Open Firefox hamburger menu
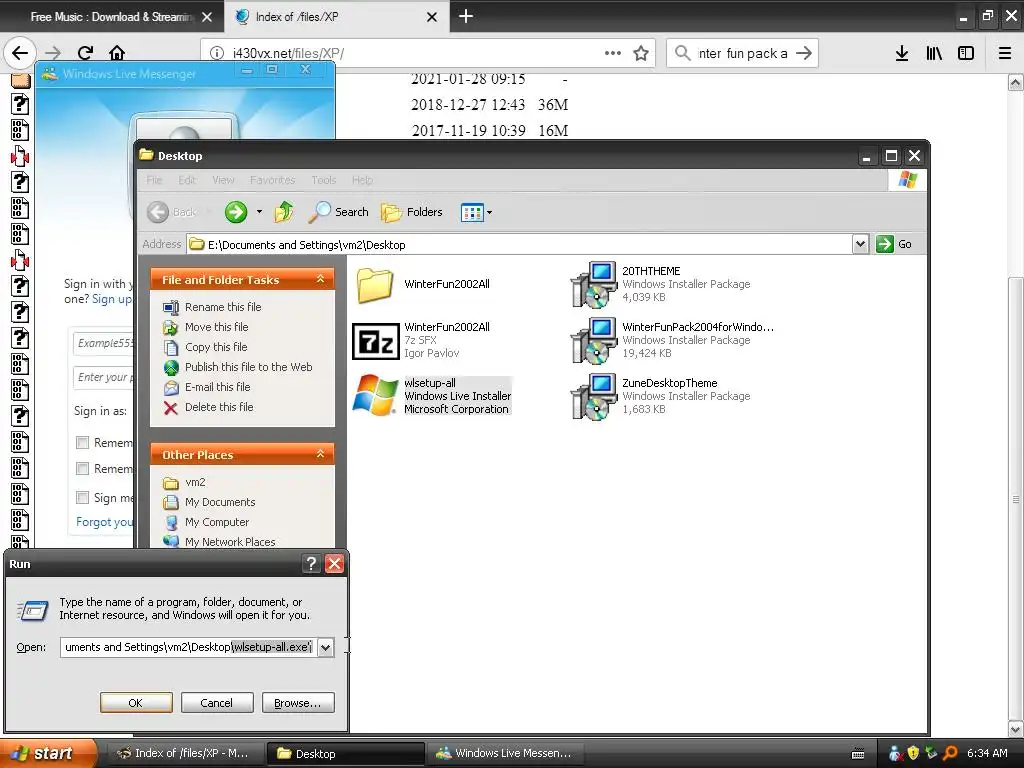 click(x=1005, y=53)
